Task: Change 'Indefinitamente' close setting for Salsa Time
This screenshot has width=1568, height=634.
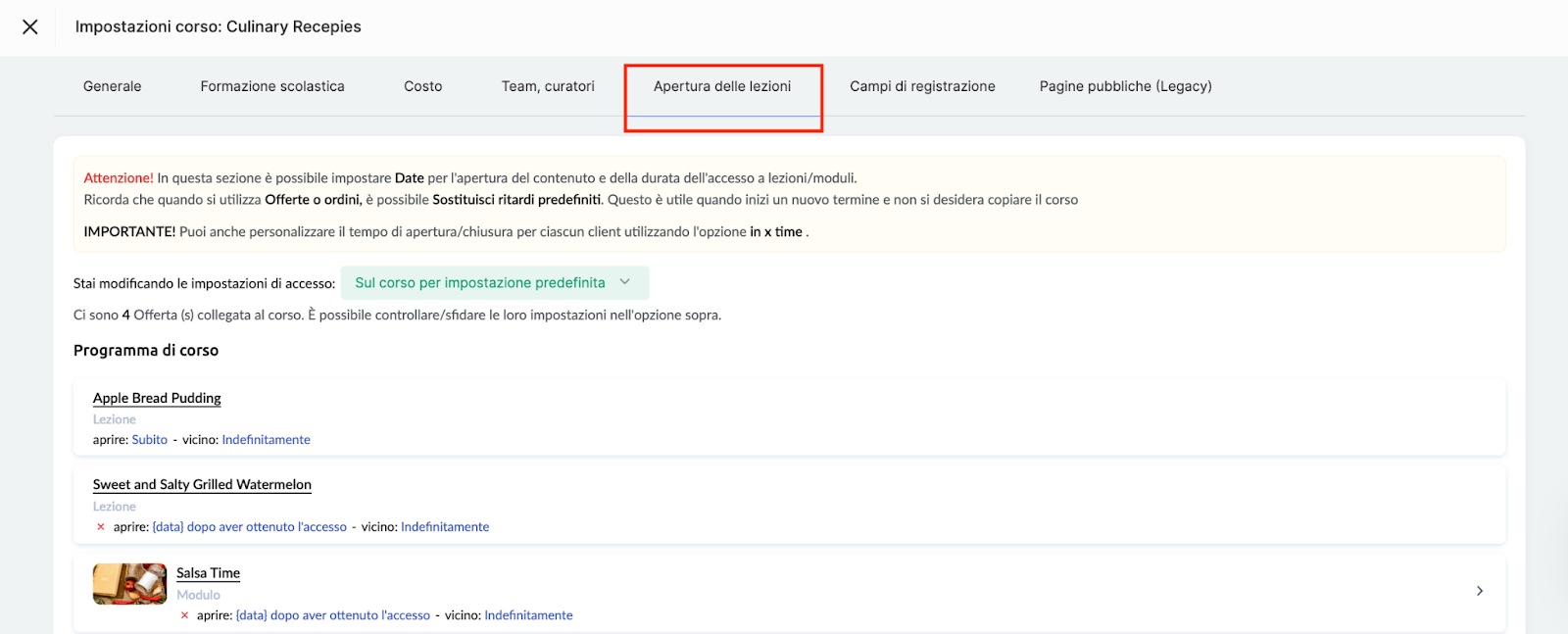Action: coord(528,615)
